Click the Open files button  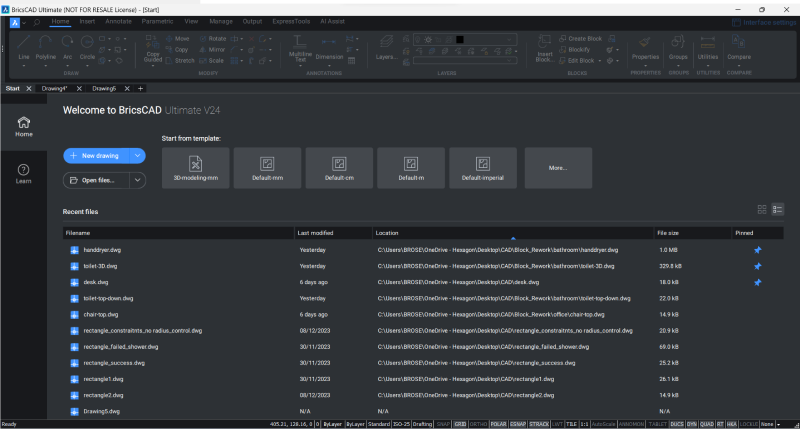click(x=96, y=180)
